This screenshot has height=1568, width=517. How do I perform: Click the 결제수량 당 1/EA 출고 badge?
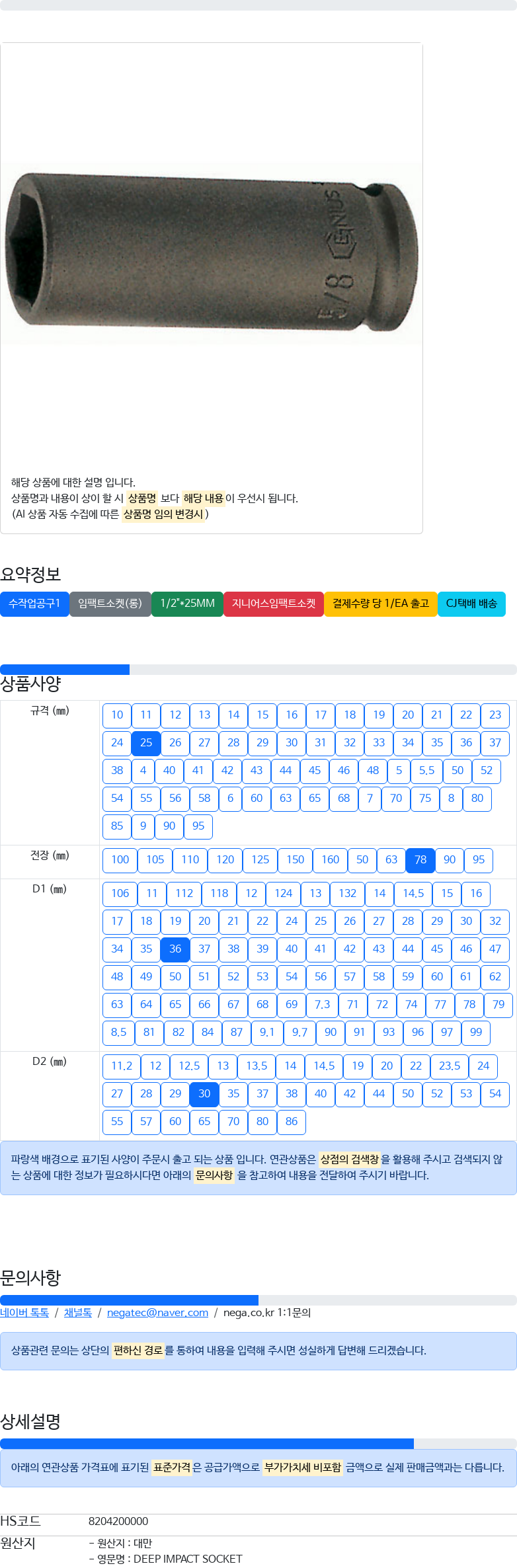(380, 604)
